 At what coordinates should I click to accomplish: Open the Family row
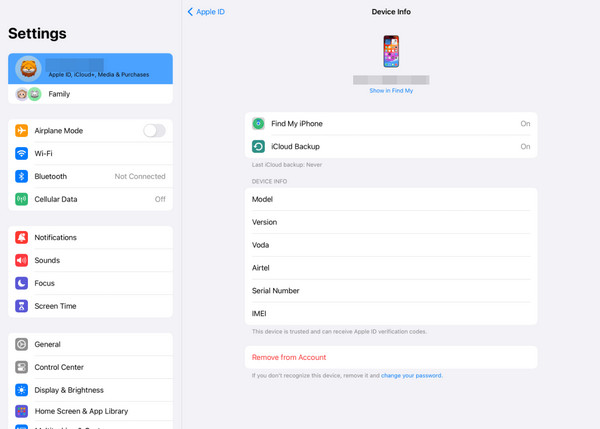(90, 94)
